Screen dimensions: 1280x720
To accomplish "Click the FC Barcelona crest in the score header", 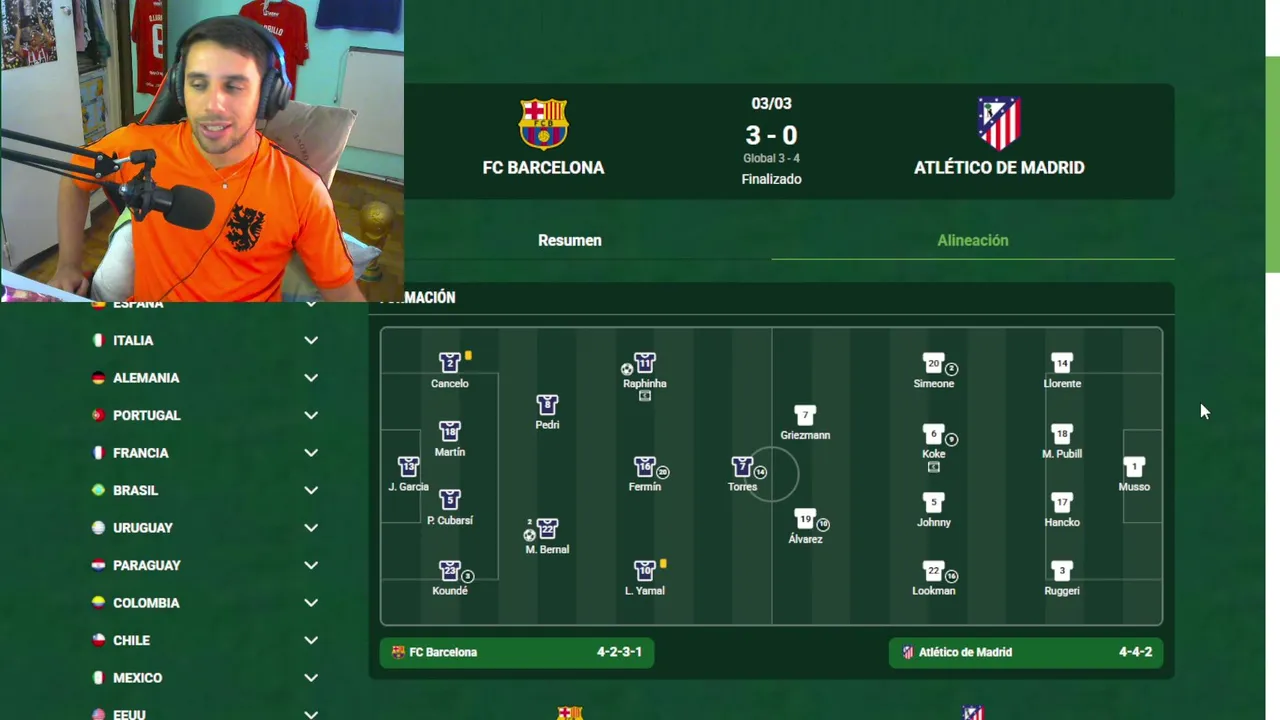I will pos(544,124).
